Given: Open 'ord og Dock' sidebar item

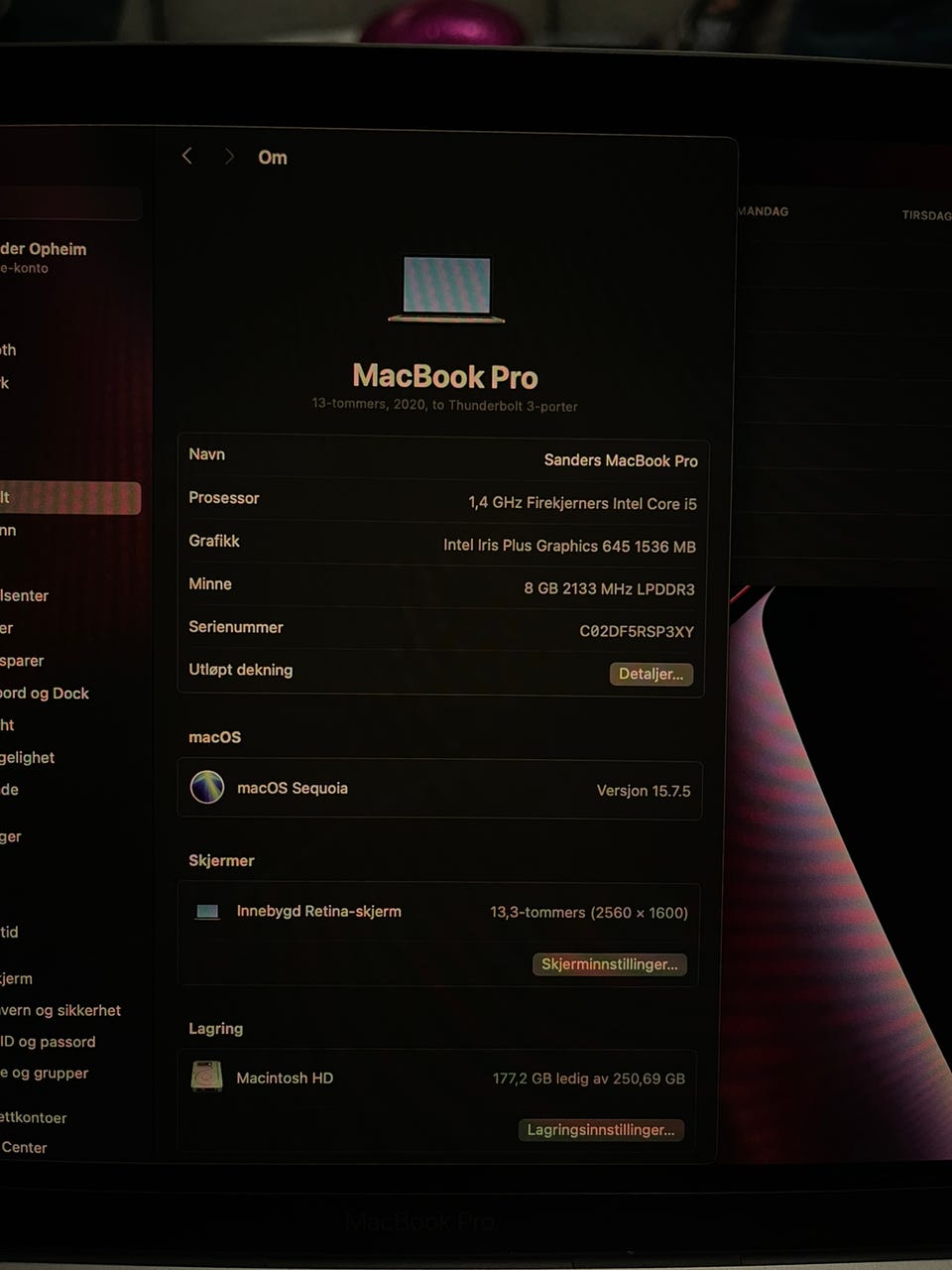Looking at the screenshot, I should tap(45, 694).
